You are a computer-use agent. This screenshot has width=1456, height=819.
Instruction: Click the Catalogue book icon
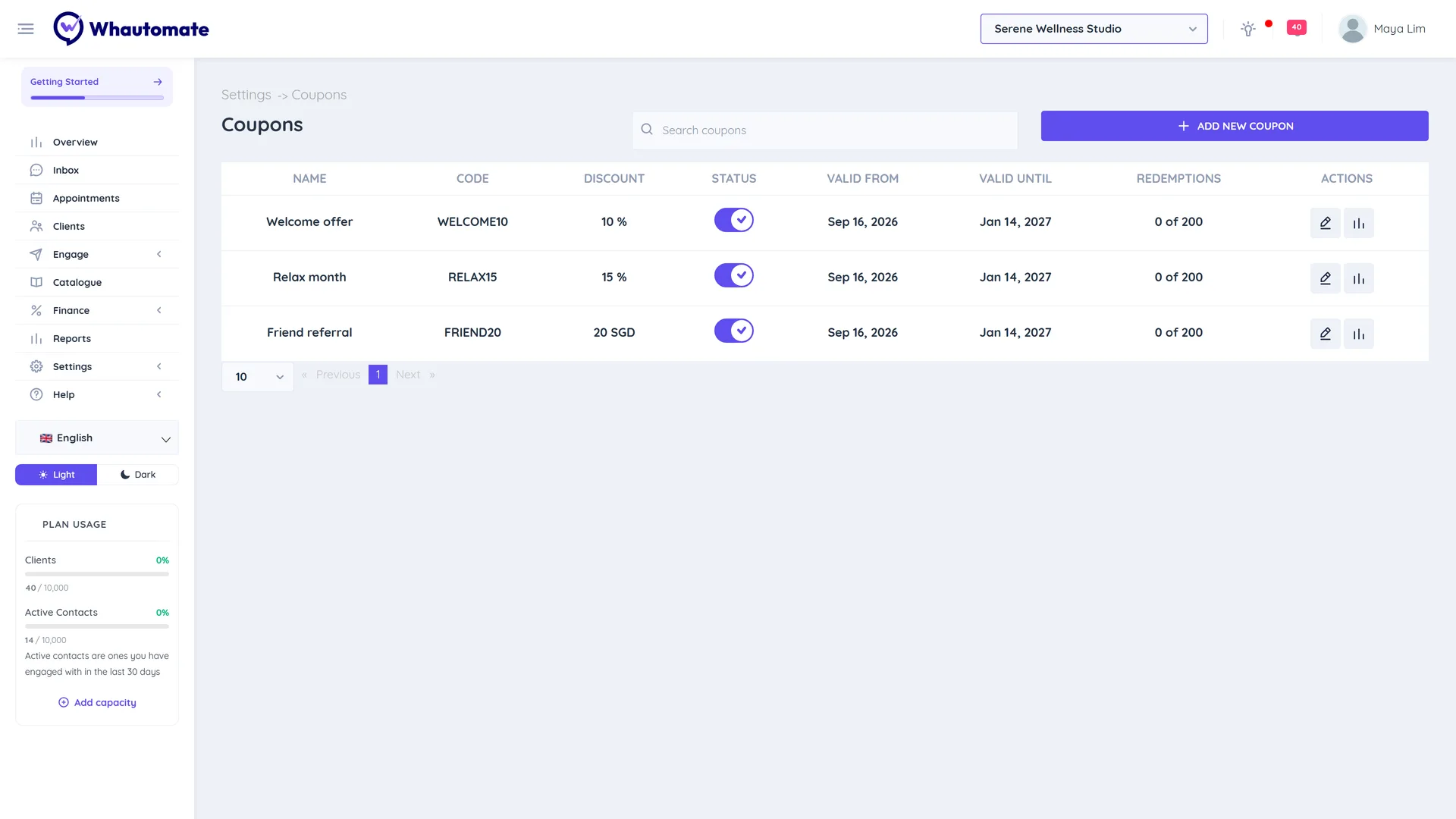pos(36,283)
